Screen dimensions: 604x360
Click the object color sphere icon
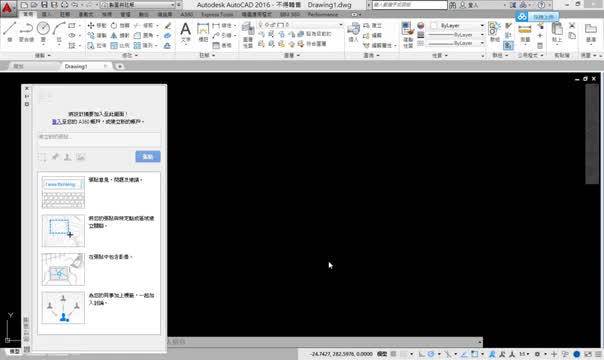[x=421, y=25]
